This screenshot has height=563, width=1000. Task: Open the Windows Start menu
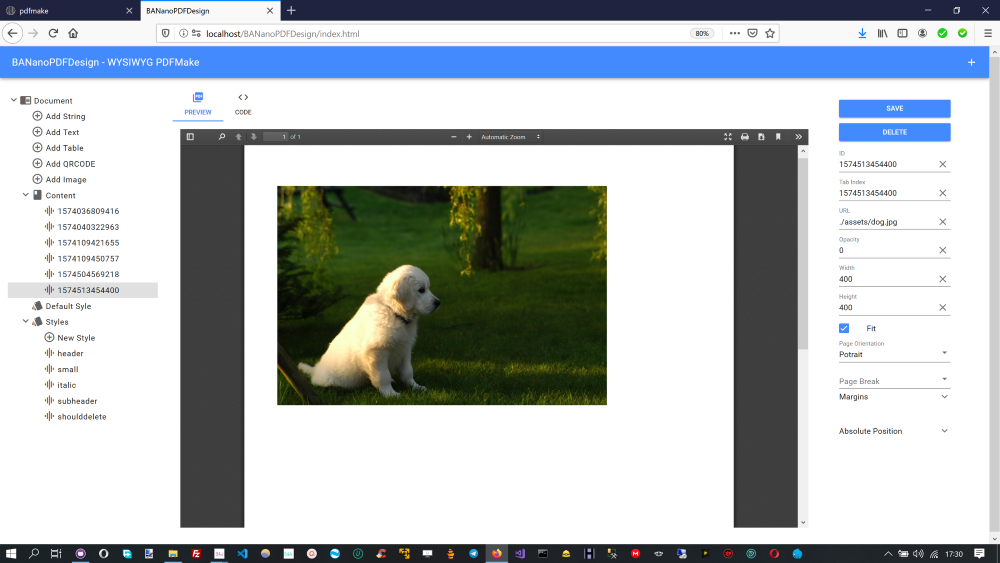click(11, 553)
